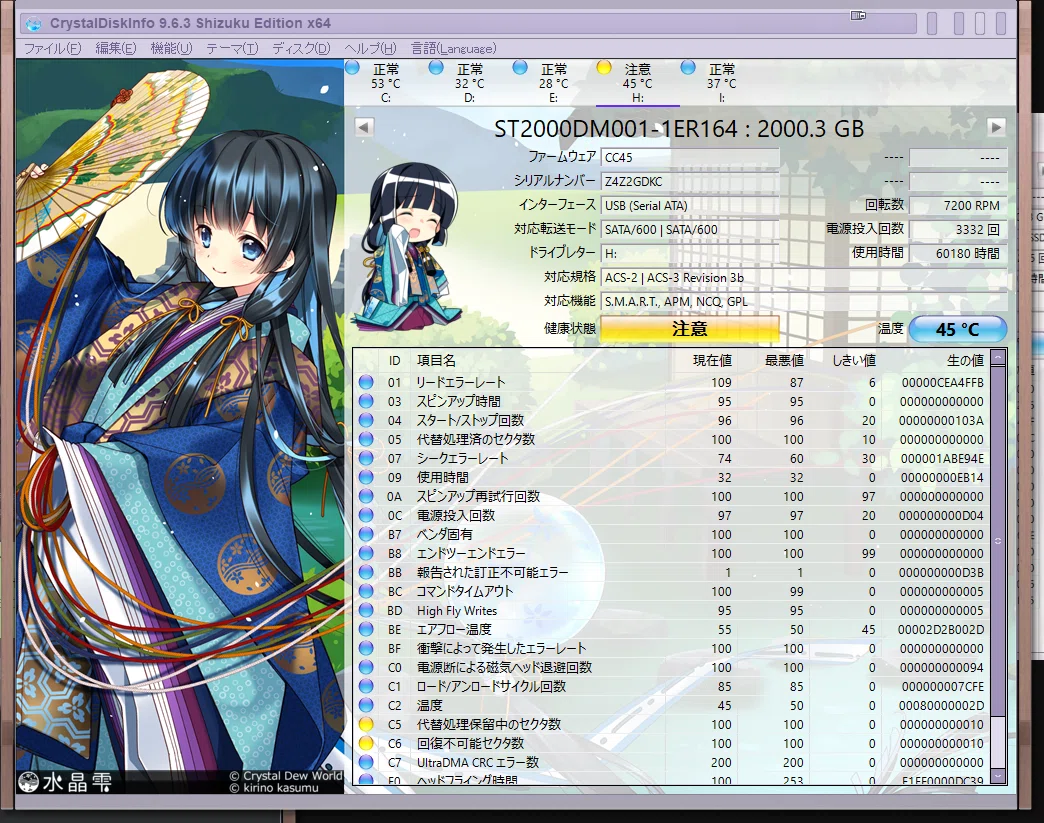This screenshot has width=1044, height=823.
Task: Click the 水晶雫 logo in artwork corner
Action: coord(65,782)
